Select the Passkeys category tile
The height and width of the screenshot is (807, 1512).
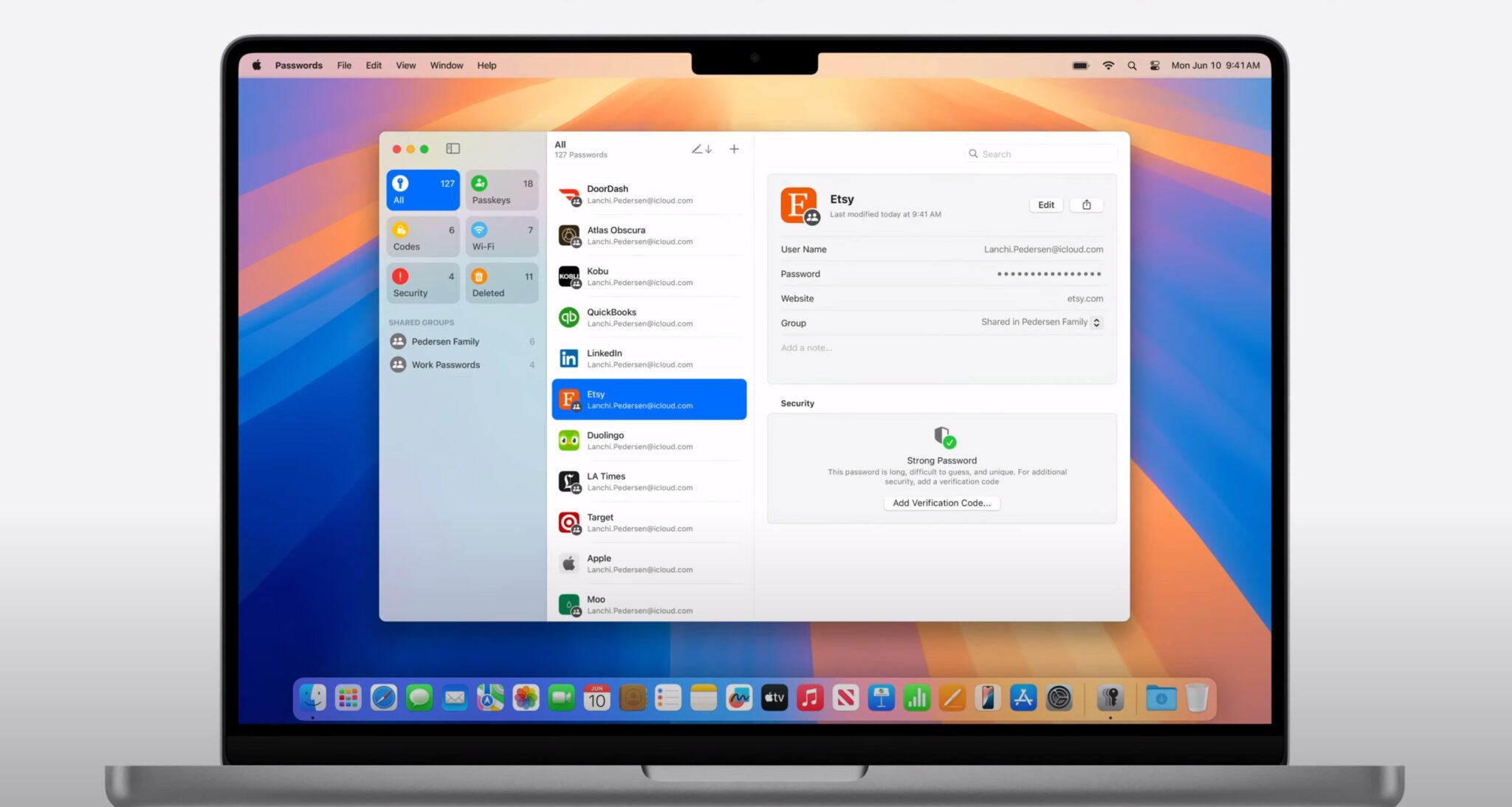pos(502,190)
